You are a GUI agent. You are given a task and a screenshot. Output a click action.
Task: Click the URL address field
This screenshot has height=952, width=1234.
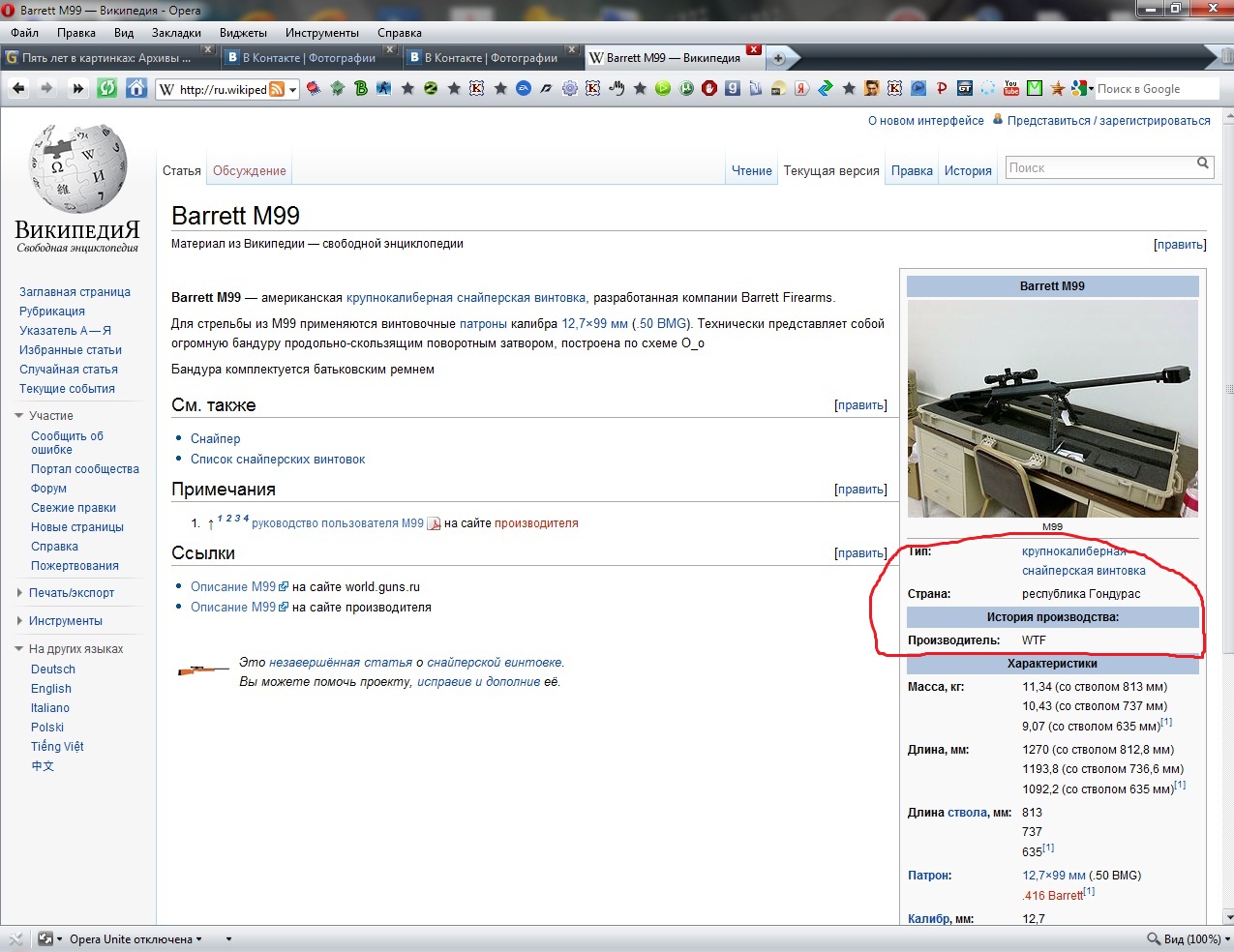pyautogui.click(x=223, y=90)
